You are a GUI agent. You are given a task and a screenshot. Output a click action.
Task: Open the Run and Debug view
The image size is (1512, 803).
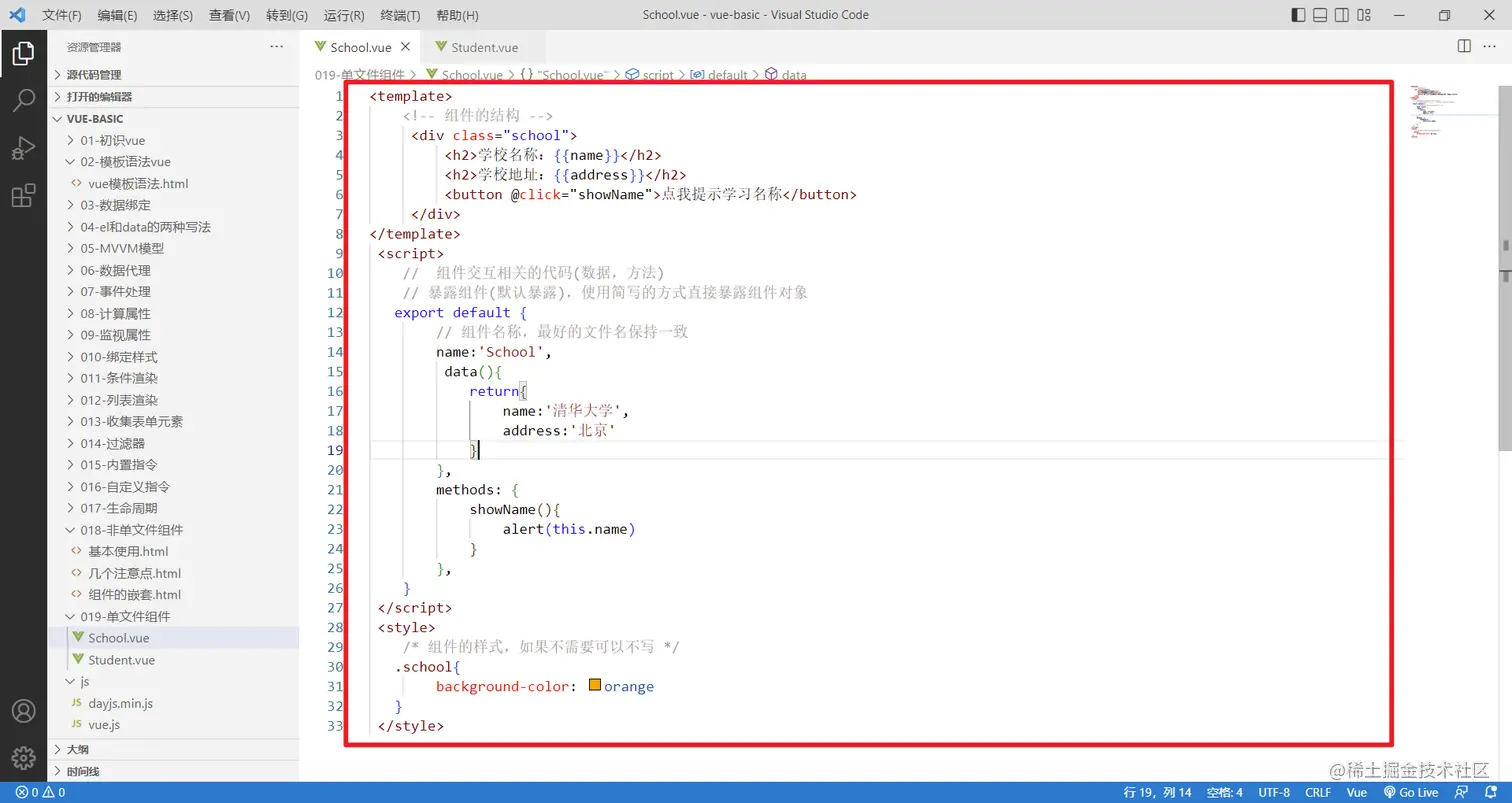(x=23, y=148)
